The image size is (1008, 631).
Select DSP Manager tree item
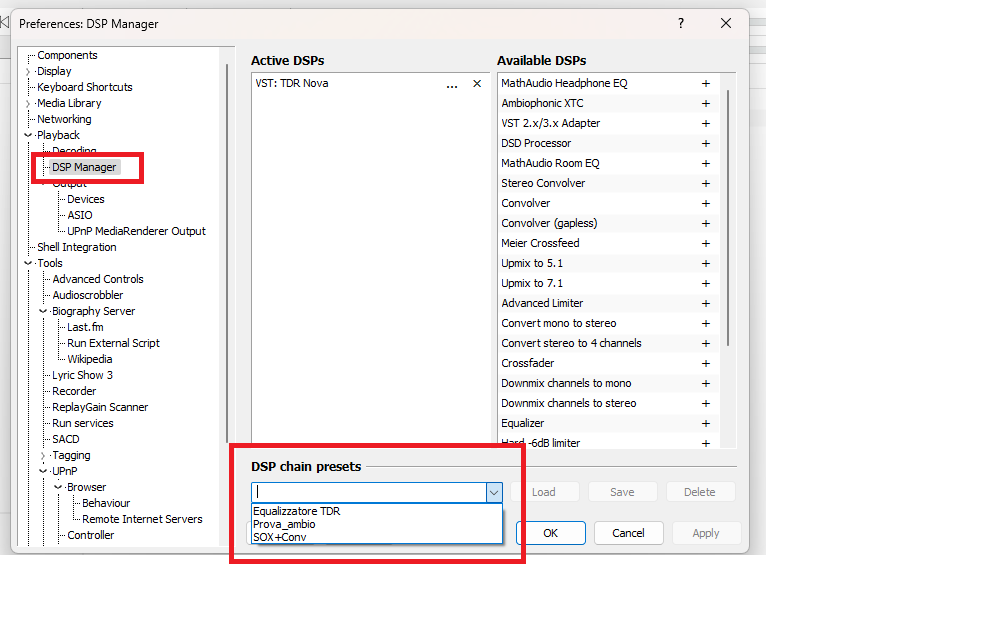84,167
